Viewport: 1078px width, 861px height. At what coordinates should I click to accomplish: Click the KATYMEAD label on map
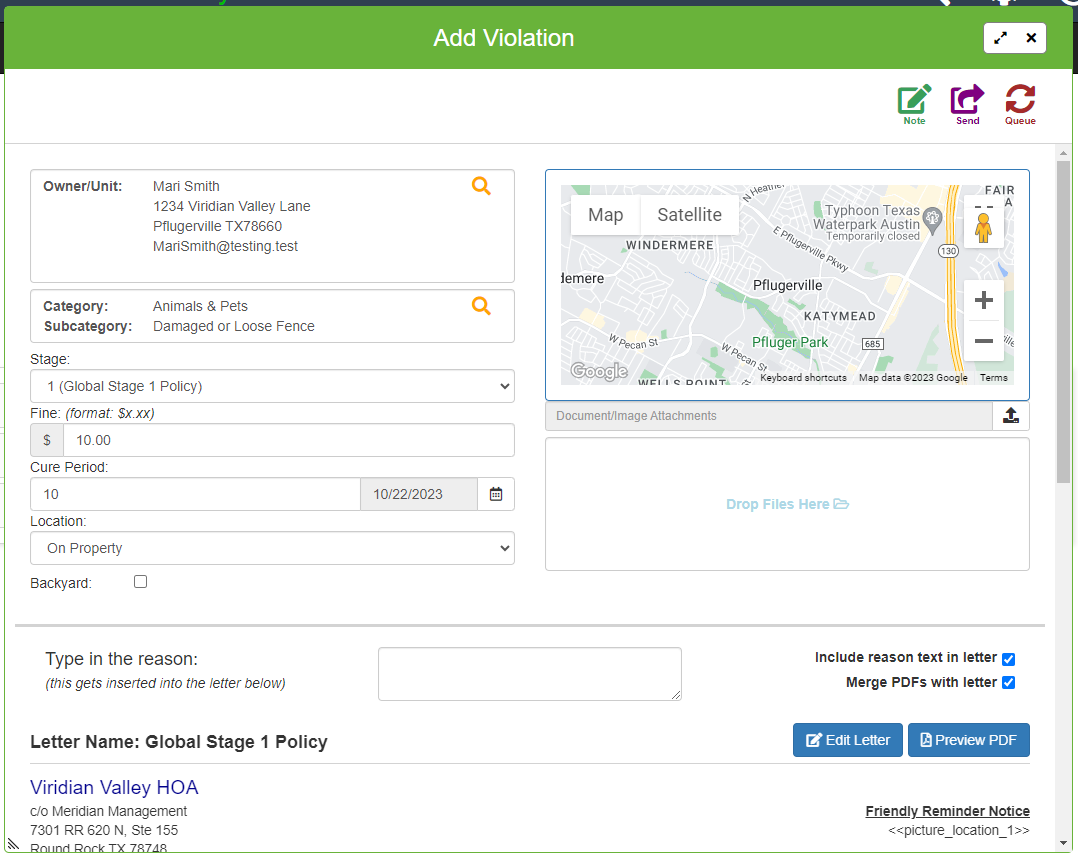[x=839, y=316]
